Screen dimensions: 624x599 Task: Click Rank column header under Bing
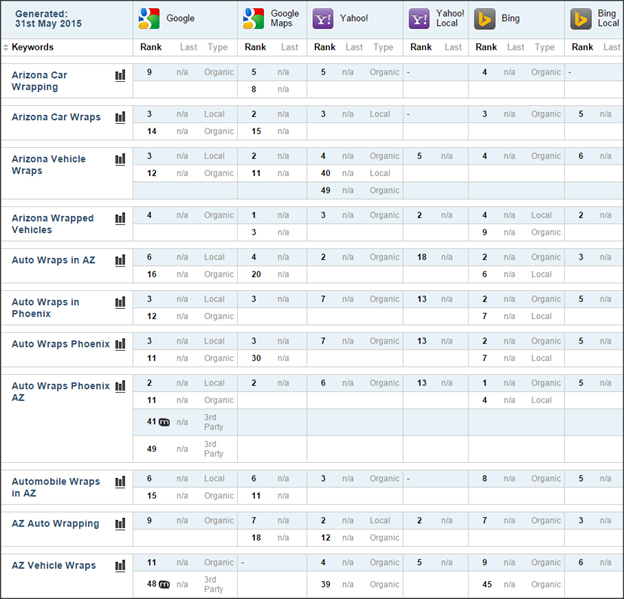[485, 48]
